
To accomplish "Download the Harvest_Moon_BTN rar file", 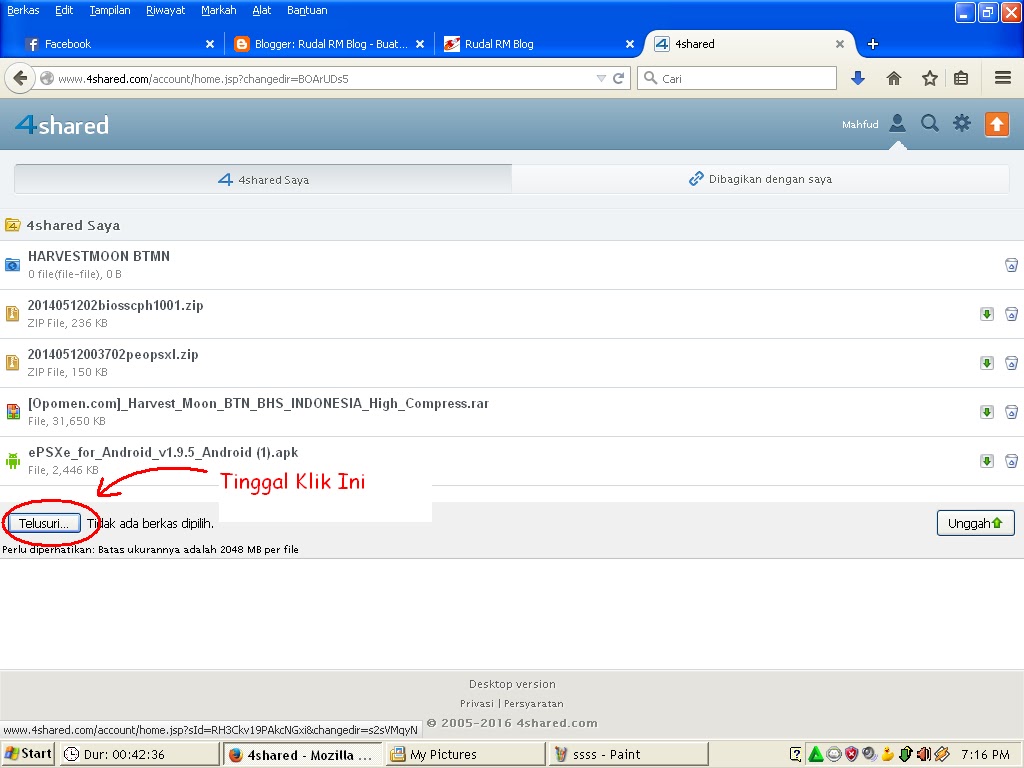I will [x=987, y=412].
